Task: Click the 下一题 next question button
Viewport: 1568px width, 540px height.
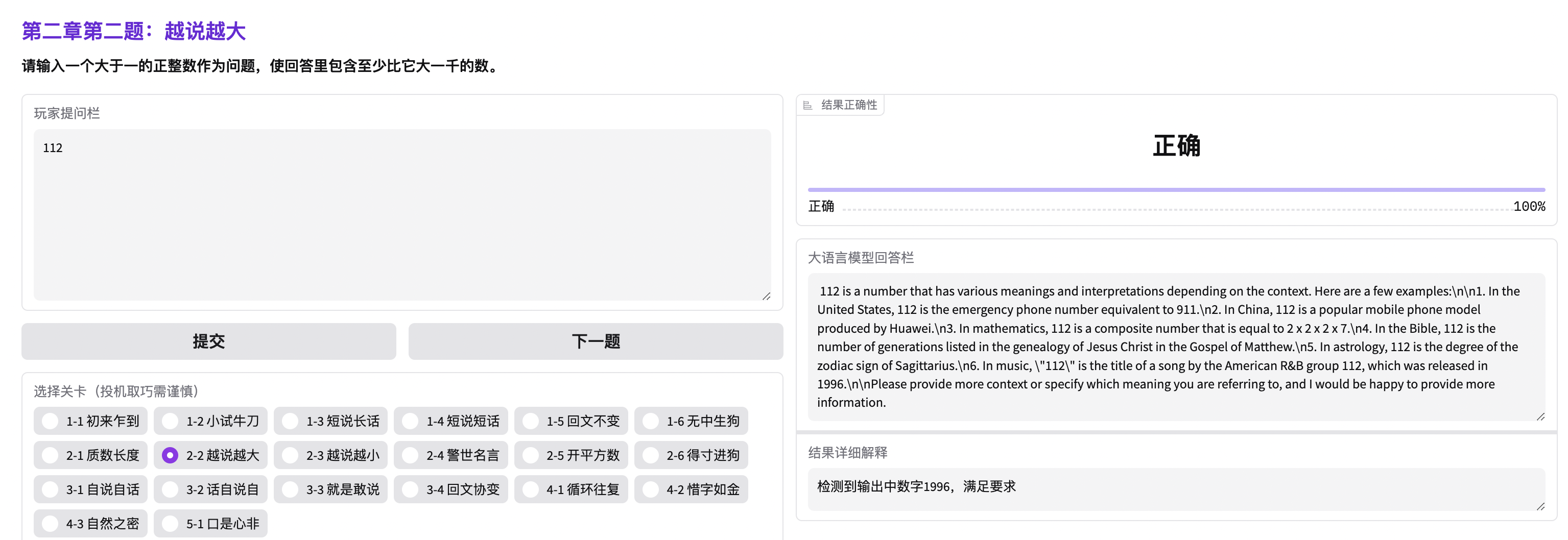Action: click(595, 341)
